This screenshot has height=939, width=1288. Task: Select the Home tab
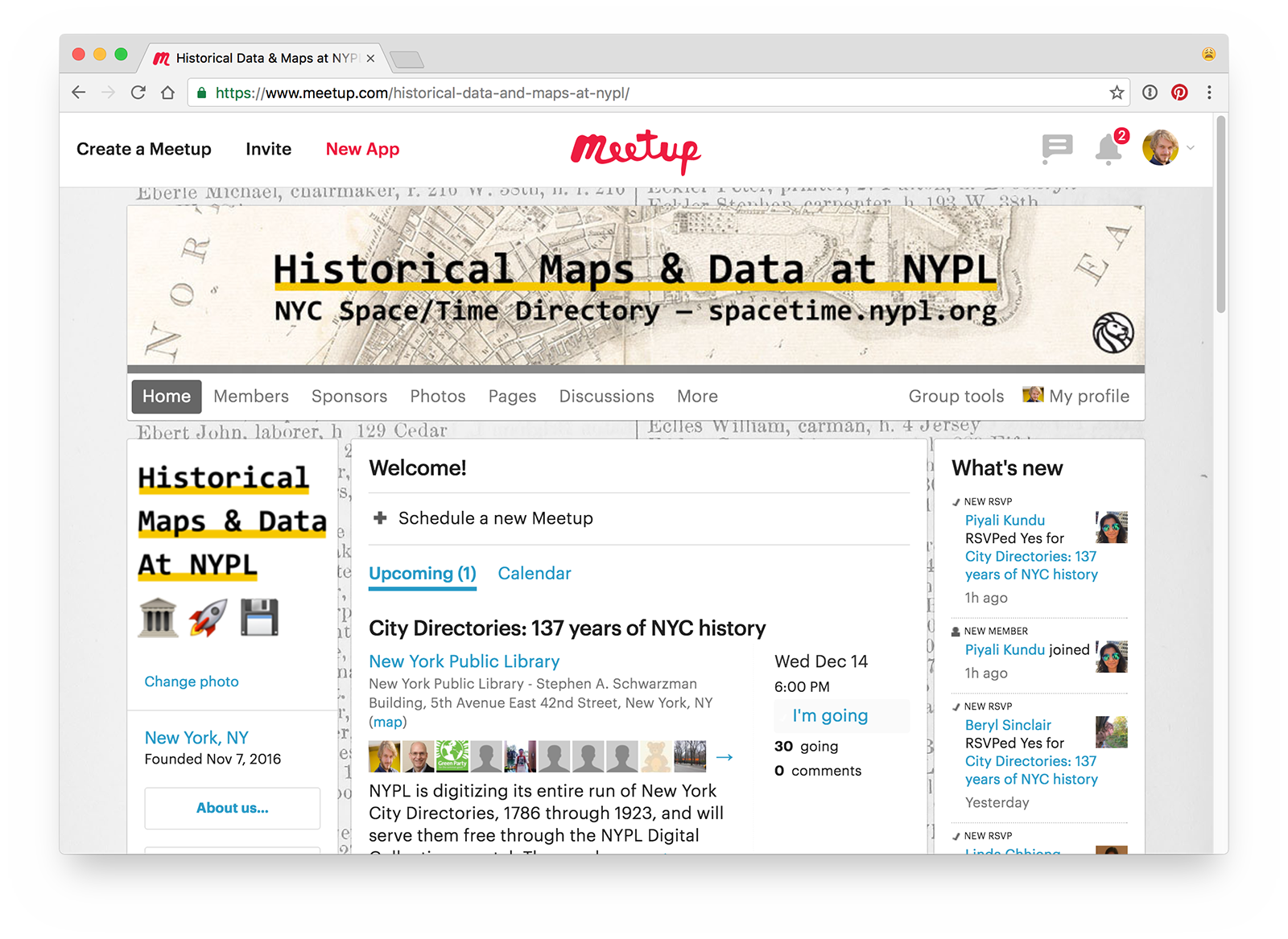(167, 396)
